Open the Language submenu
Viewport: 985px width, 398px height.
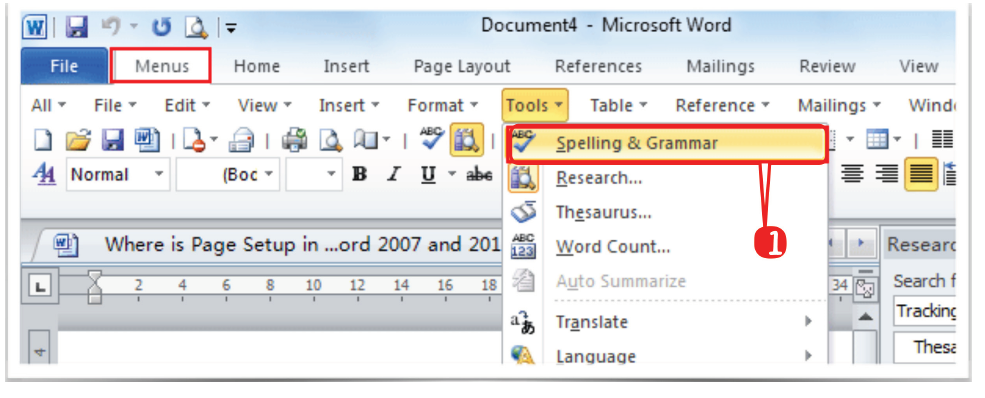[x=667, y=356]
